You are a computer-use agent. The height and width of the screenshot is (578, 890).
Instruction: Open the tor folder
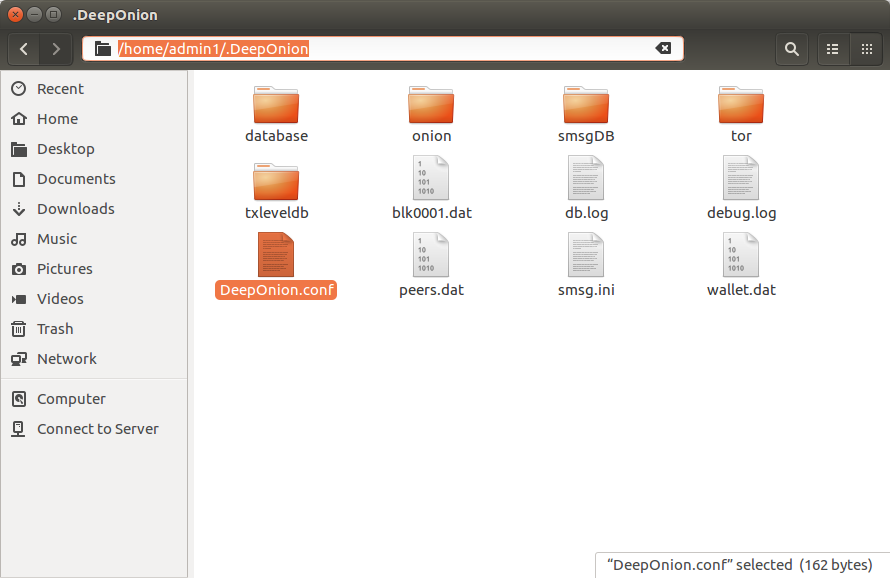tap(741, 104)
